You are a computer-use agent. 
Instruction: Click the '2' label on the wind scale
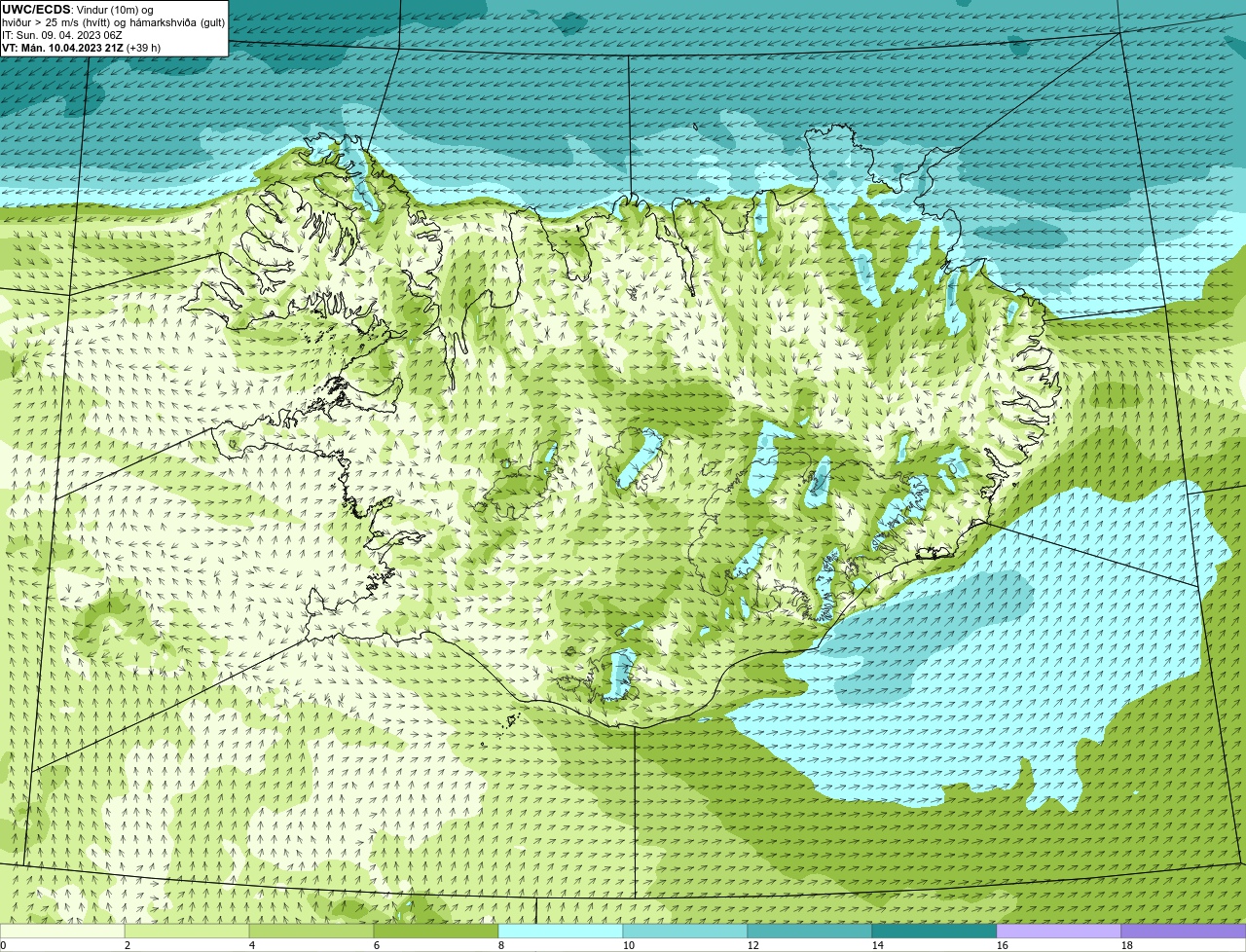click(x=128, y=945)
